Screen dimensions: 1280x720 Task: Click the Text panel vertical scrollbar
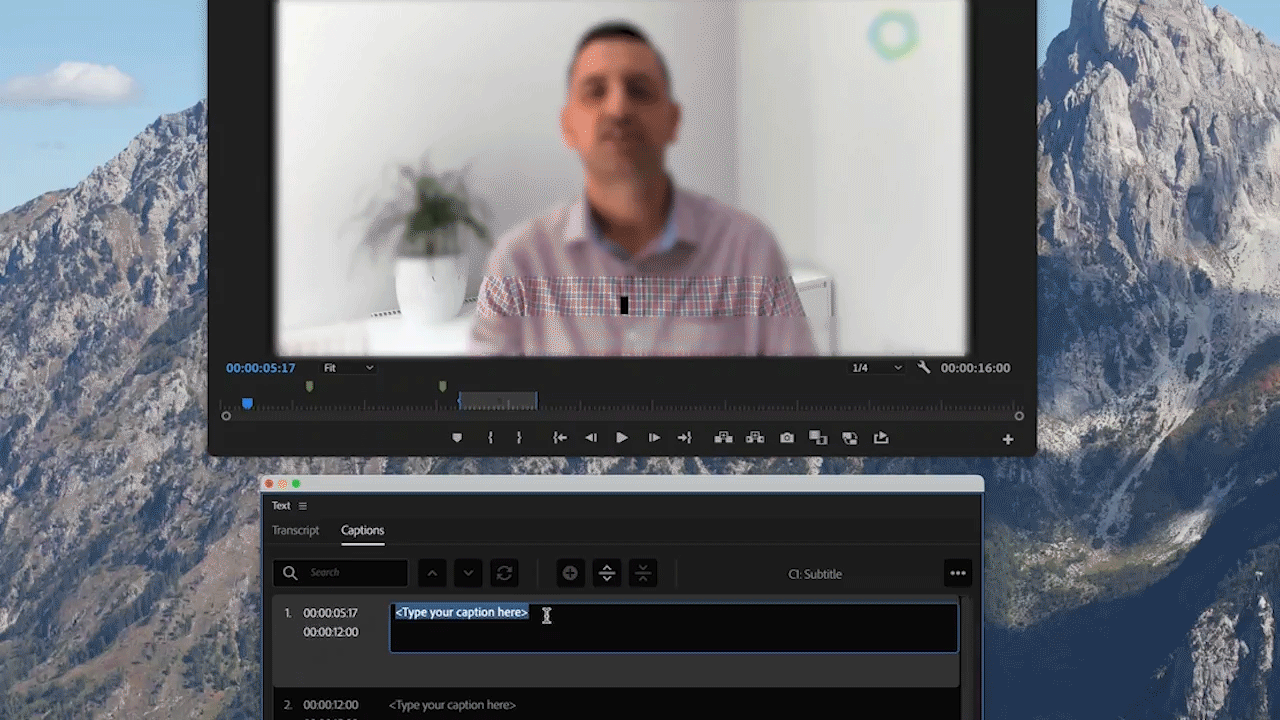964,658
